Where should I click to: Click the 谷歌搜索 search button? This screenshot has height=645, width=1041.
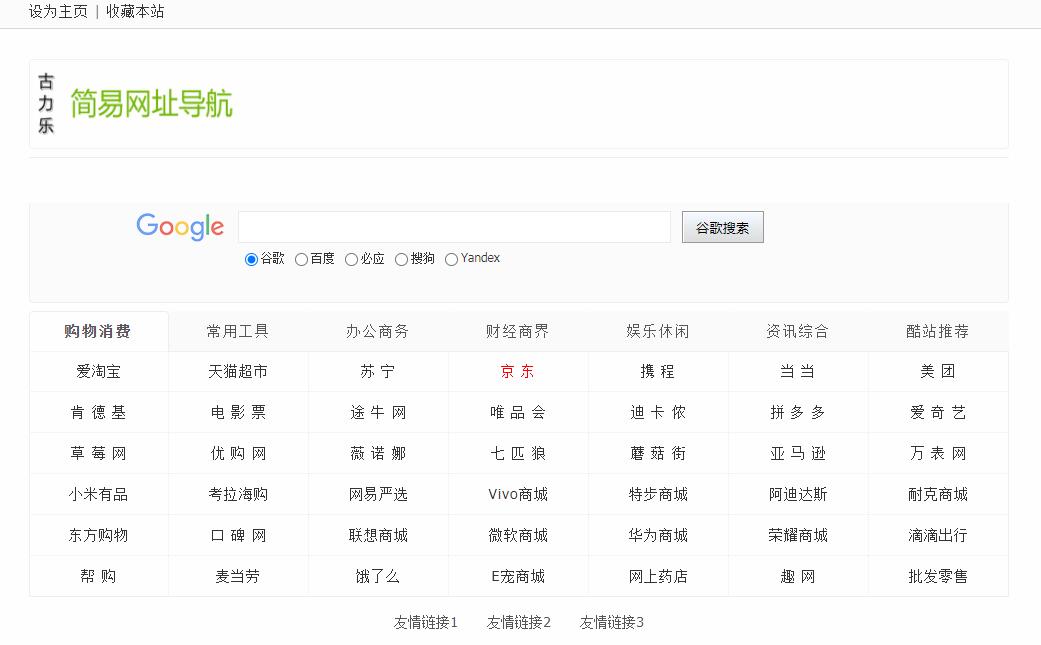[722, 227]
